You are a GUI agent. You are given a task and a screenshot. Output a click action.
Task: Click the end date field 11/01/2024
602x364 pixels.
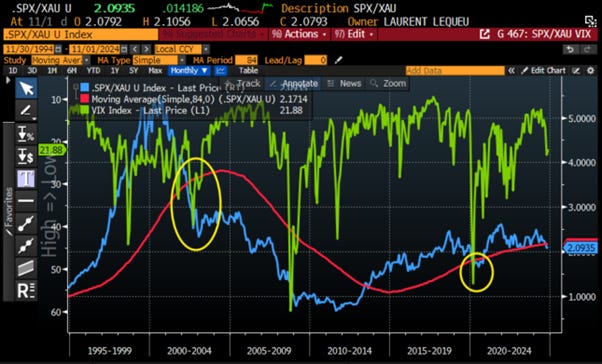pyautogui.click(x=95, y=49)
